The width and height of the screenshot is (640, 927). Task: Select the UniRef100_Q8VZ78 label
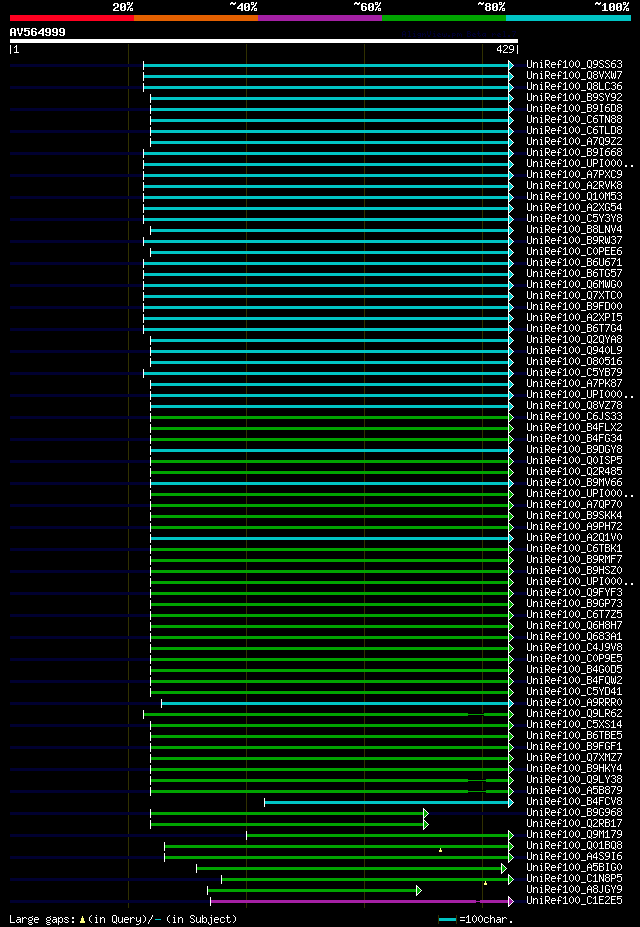tap(574, 406)
